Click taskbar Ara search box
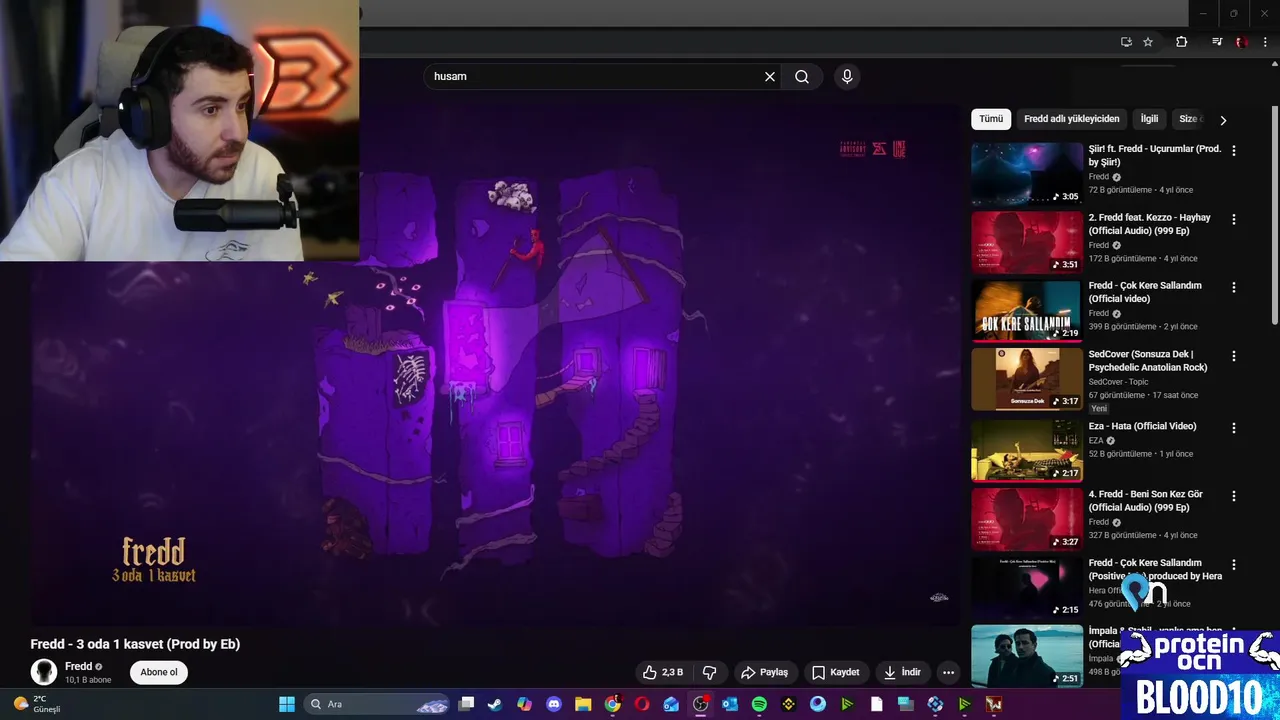 pyautogui.click(x=378, y=704)
